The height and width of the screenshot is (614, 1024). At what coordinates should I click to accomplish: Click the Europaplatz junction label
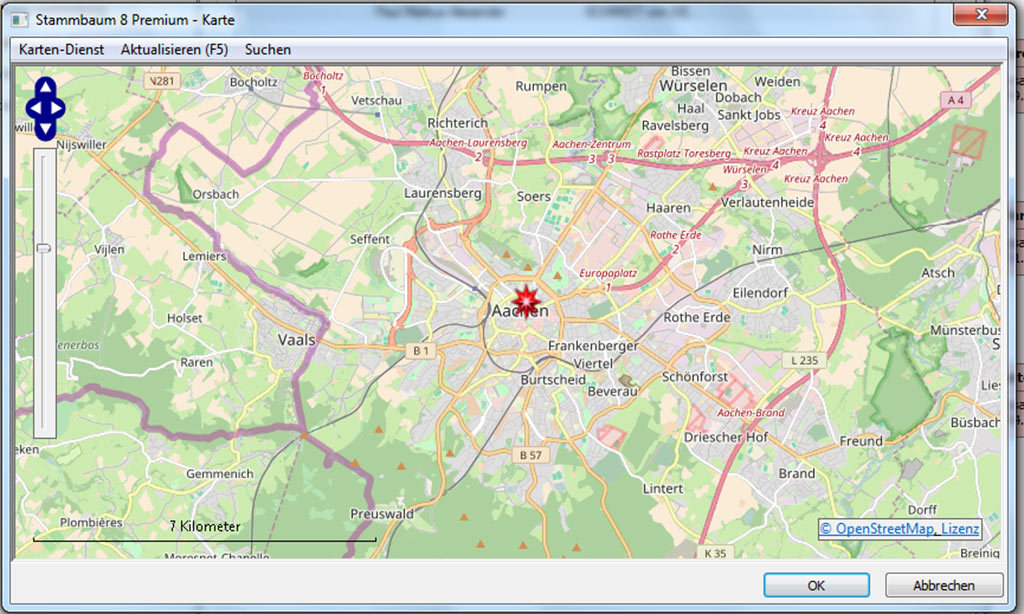coord(608,273)
